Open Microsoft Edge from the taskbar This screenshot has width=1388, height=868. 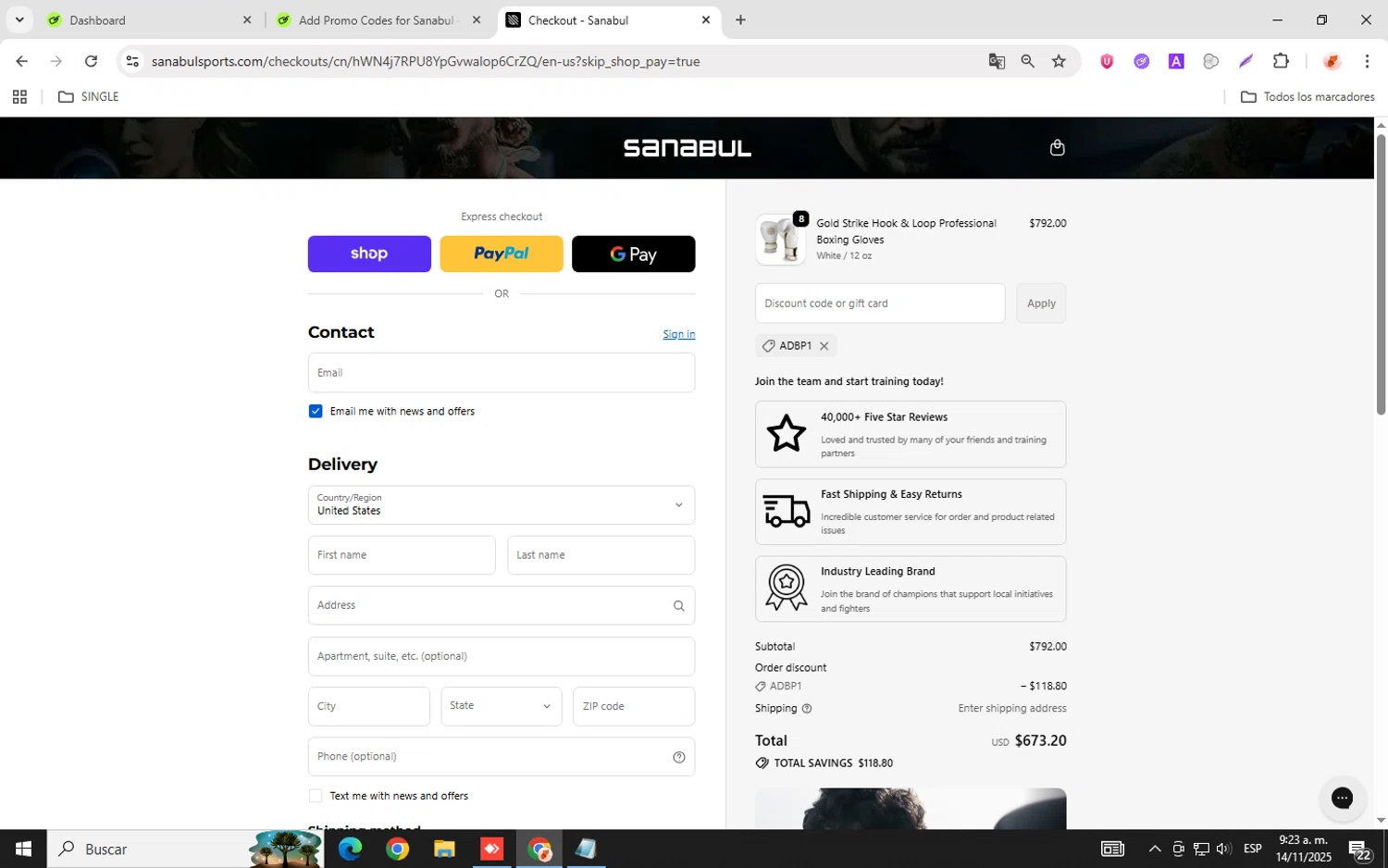pyautogui.click(x=350, y=849)
